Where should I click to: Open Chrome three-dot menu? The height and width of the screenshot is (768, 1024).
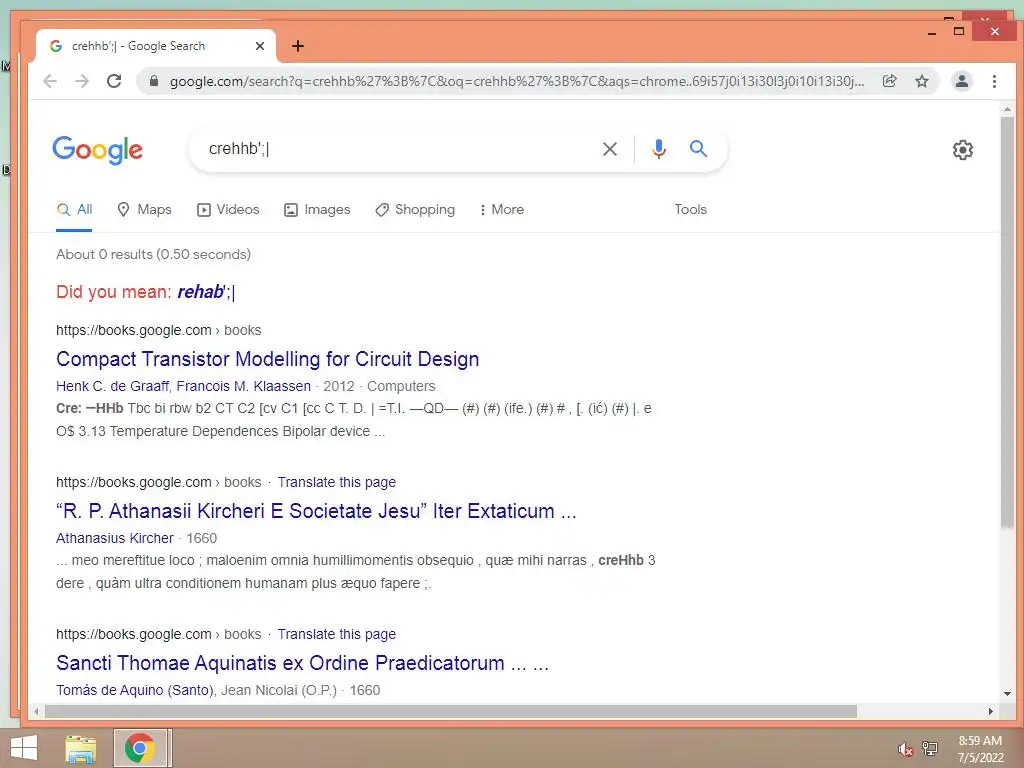click(x=994, y=81)
